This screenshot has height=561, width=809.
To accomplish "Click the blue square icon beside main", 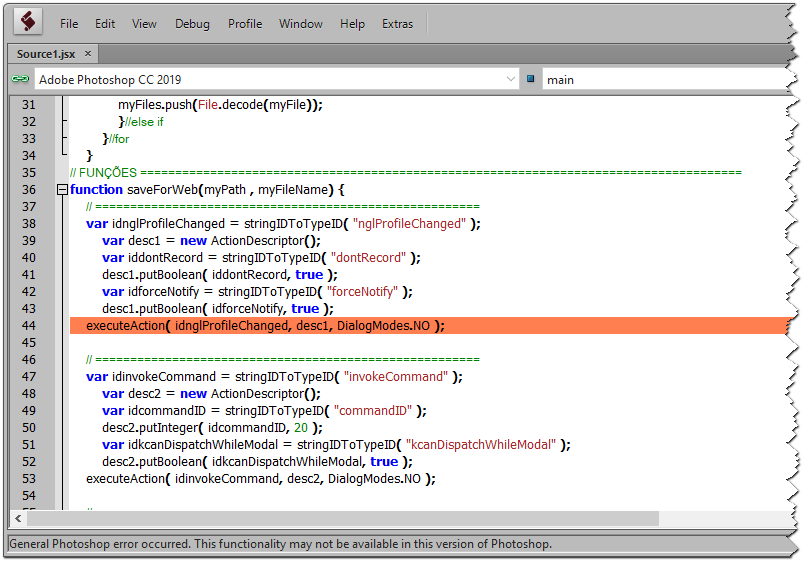I will coord(530,79).
